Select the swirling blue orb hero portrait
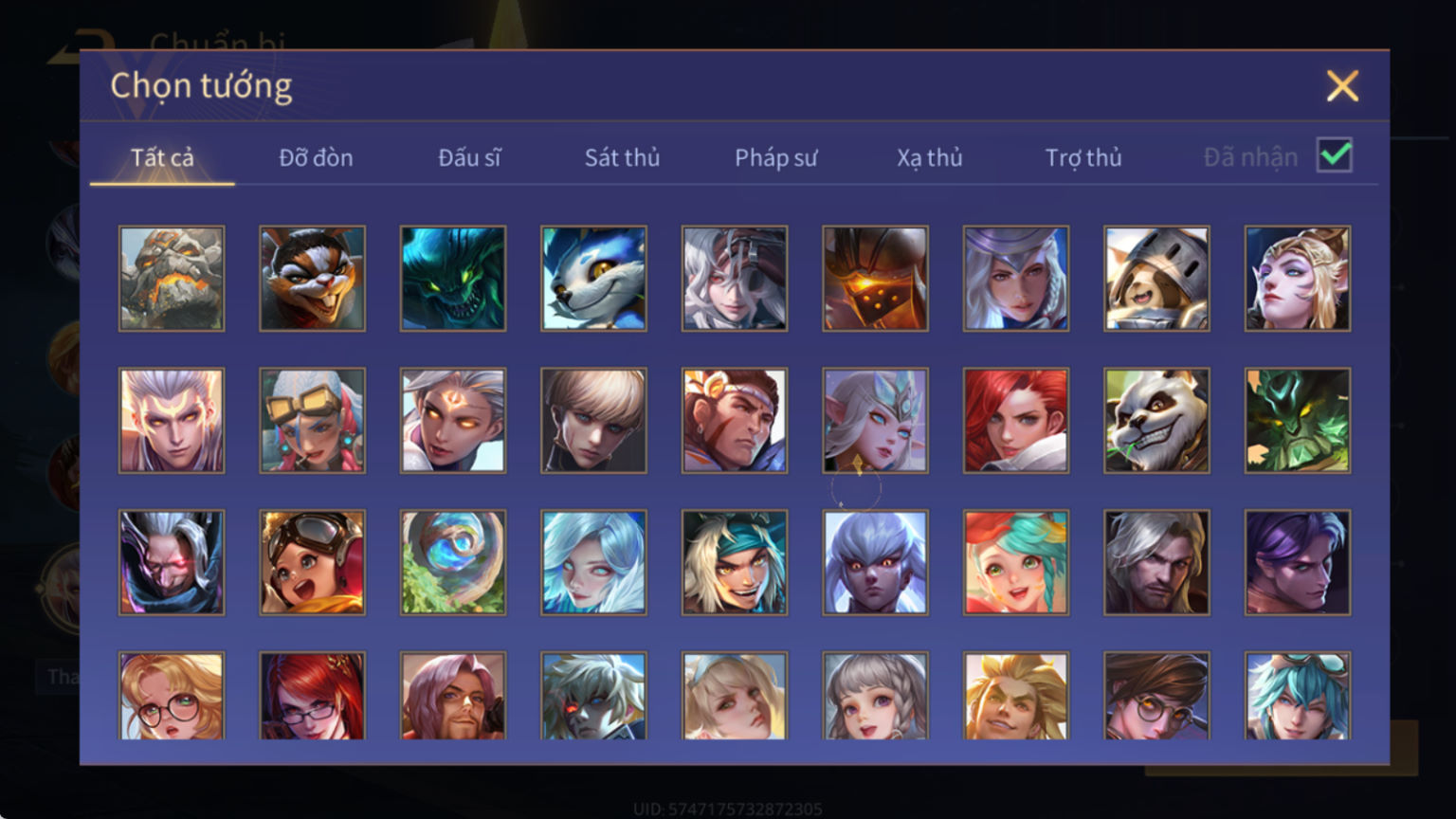The image size is (1456, 819). pos(453,563)
